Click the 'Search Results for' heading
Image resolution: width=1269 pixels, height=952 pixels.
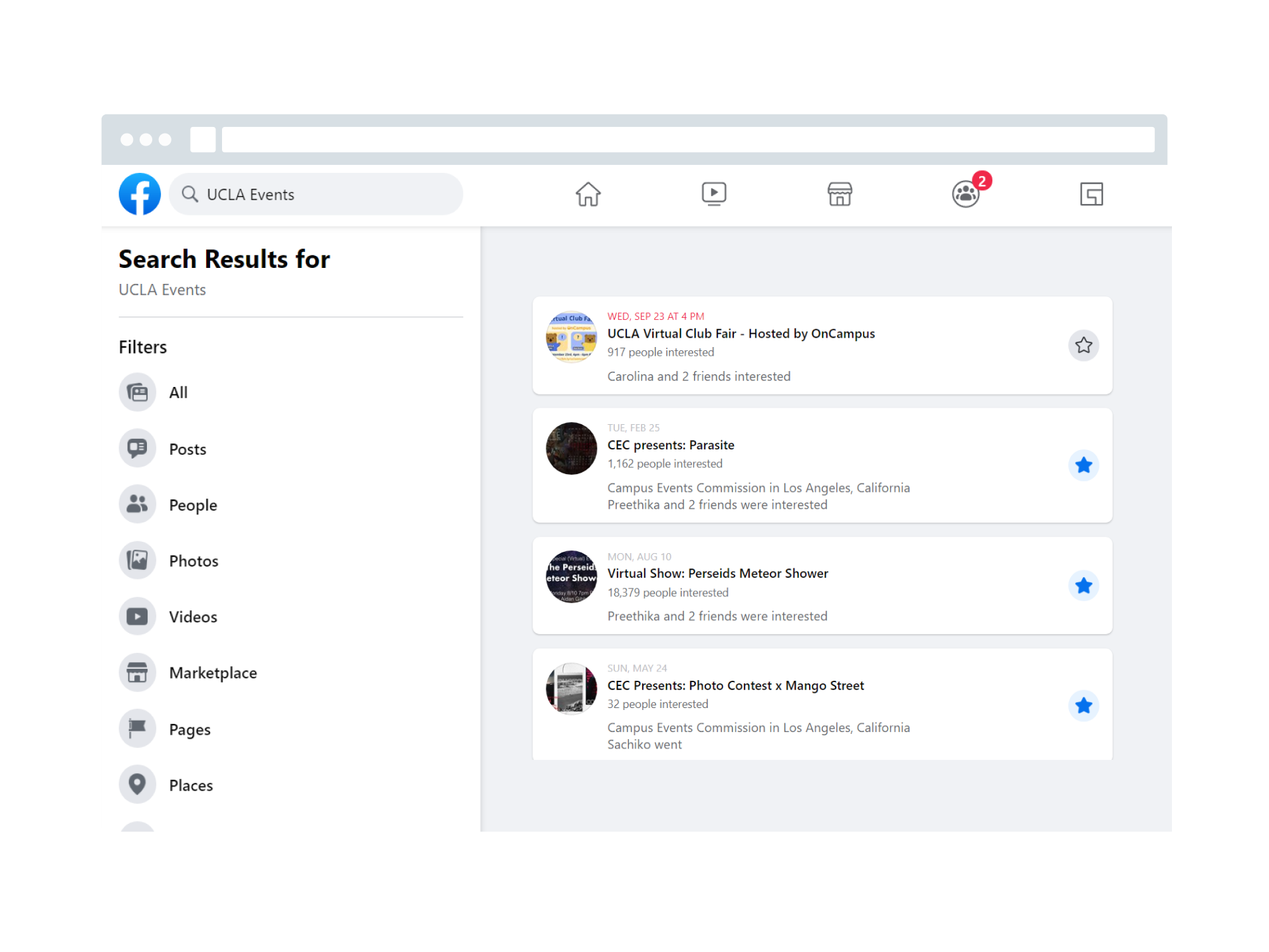click(x=224, y=259)
